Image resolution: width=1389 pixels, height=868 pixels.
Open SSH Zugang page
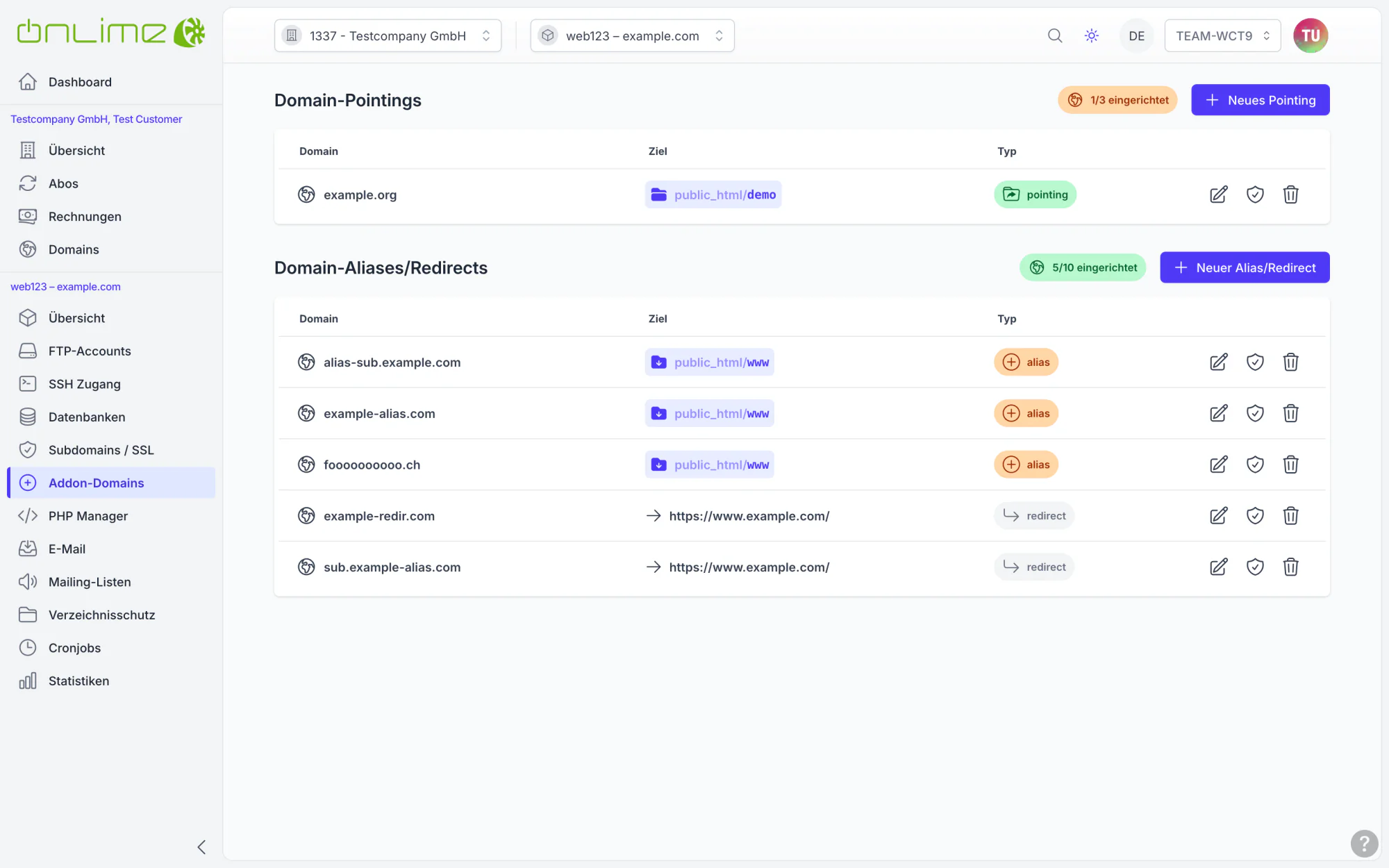111,384
